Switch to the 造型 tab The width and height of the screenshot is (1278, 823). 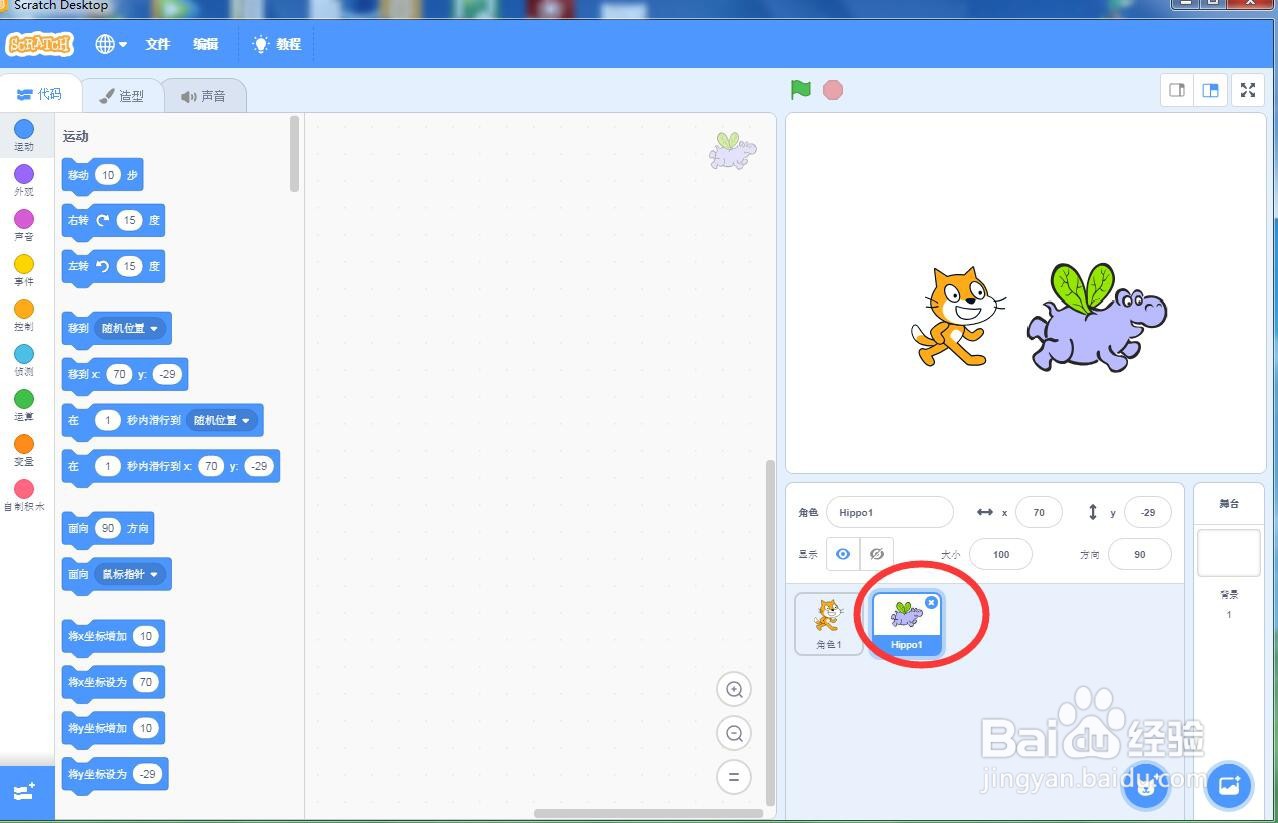coord(122,96)
